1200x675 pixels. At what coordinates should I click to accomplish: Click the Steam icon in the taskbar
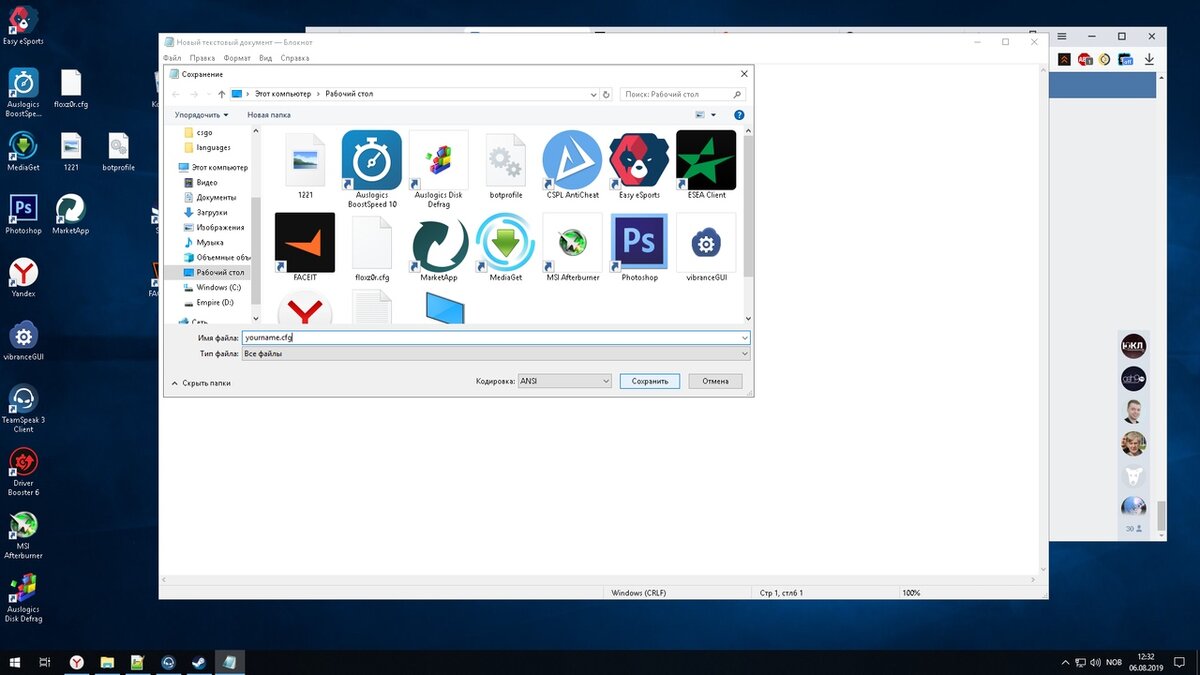coord(198,662)
